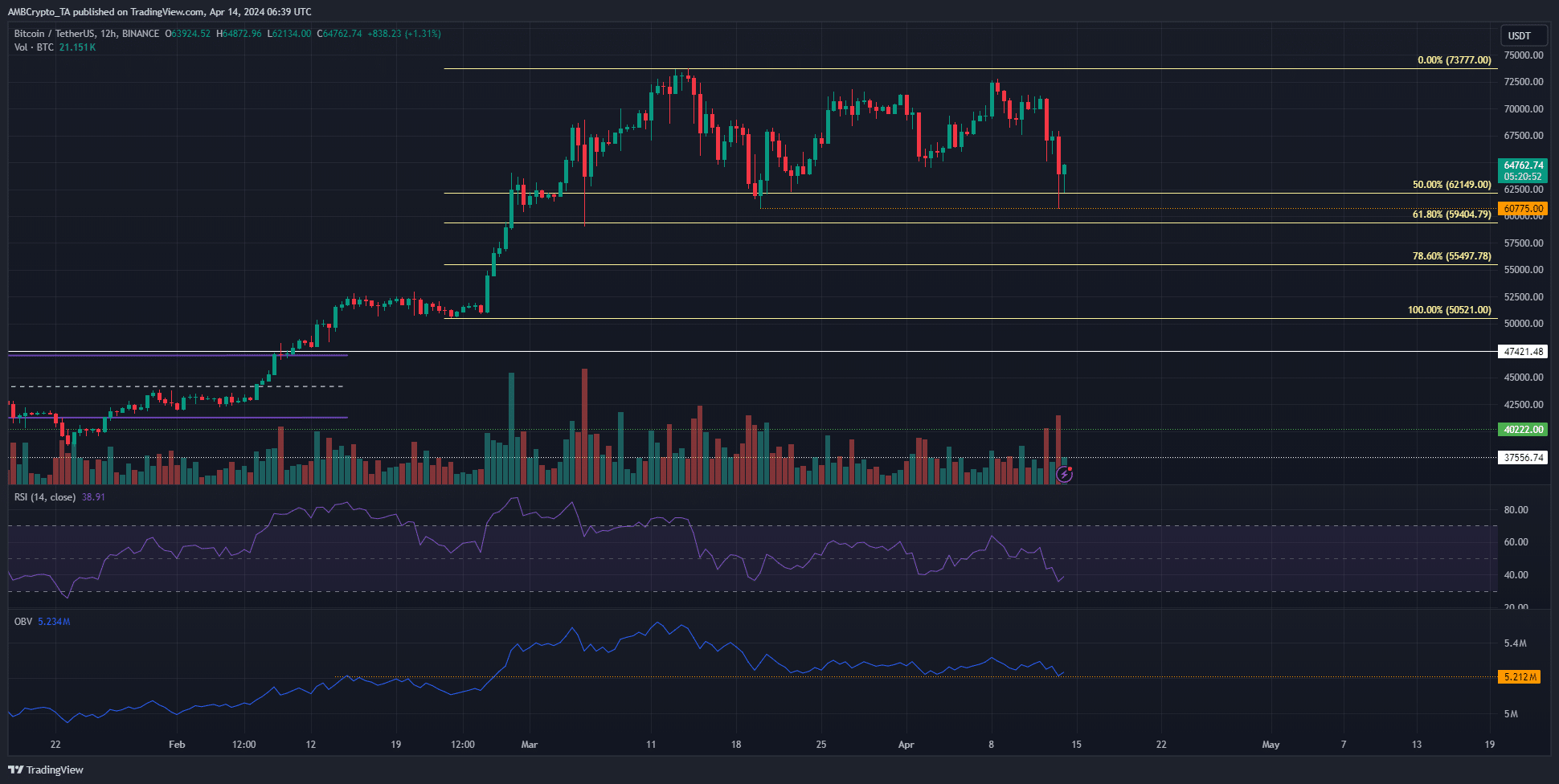Click the Feb label on the time axis

(177, 745)
